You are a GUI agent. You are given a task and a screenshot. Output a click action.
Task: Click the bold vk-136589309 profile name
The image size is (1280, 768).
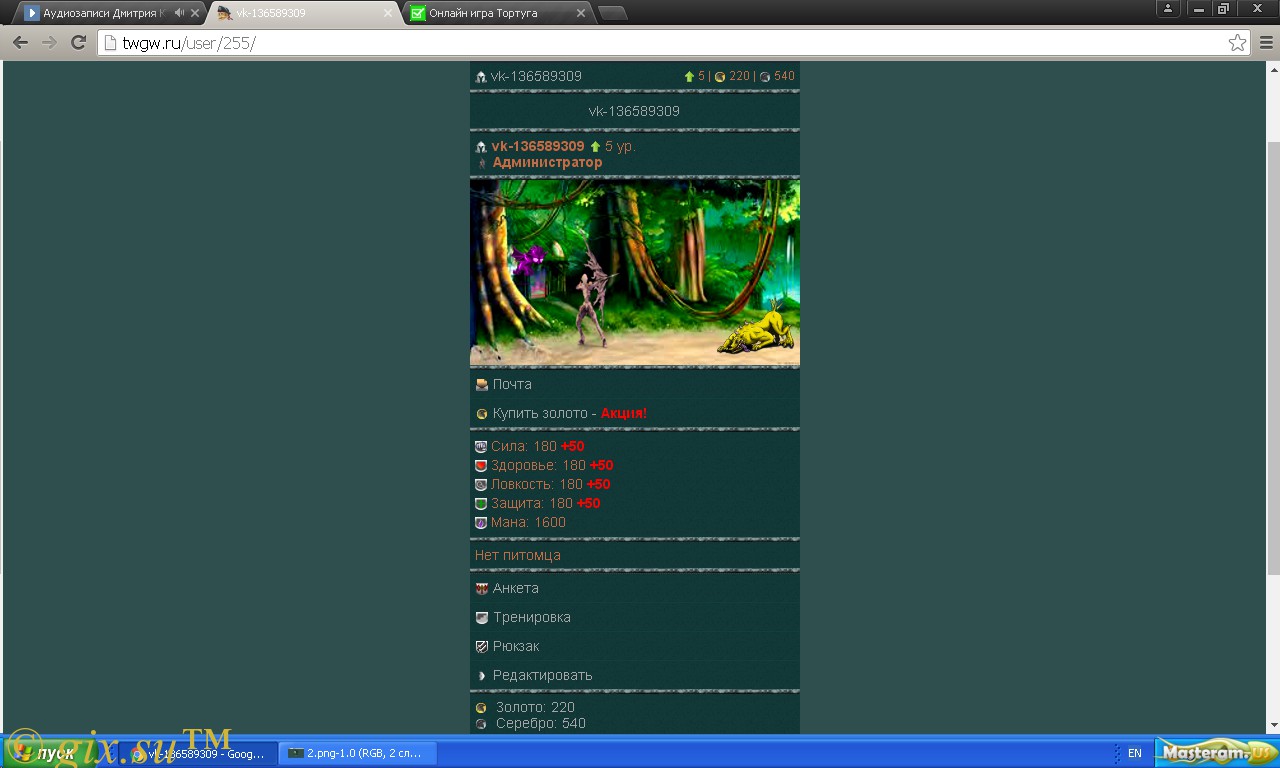tap(538, 146)
